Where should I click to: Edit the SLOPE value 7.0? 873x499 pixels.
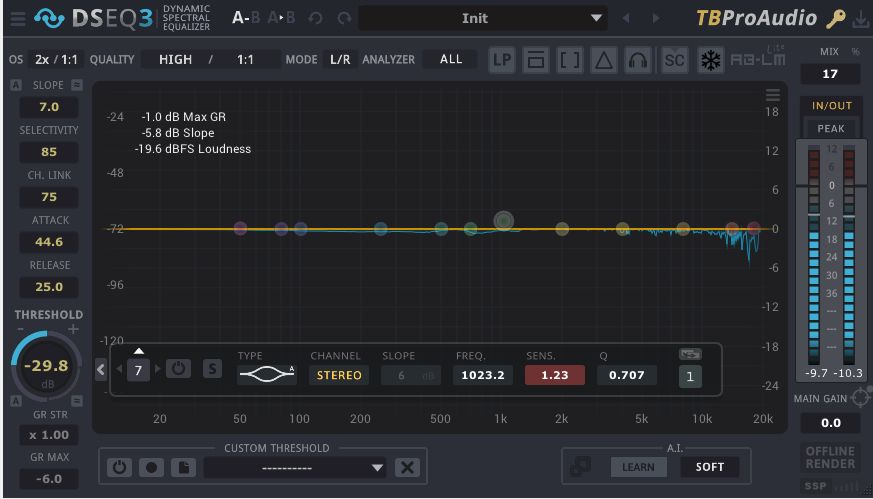49,107
